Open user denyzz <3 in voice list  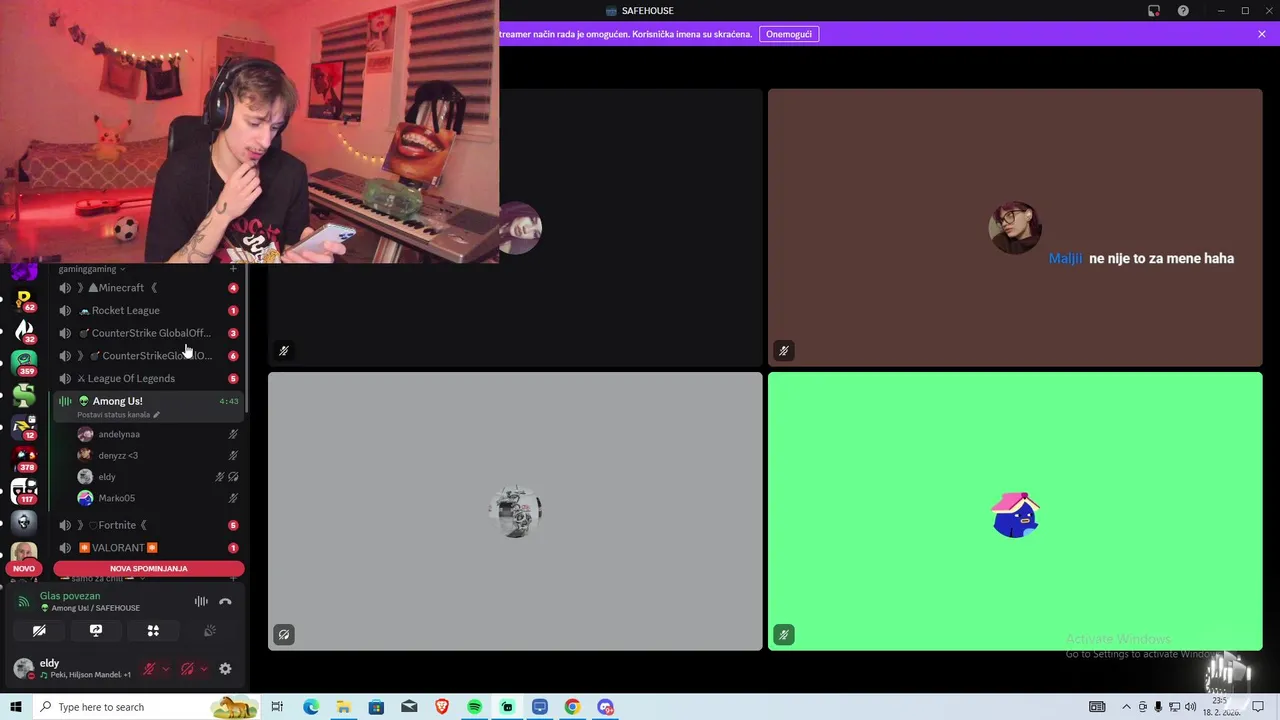tap(158, 455)
